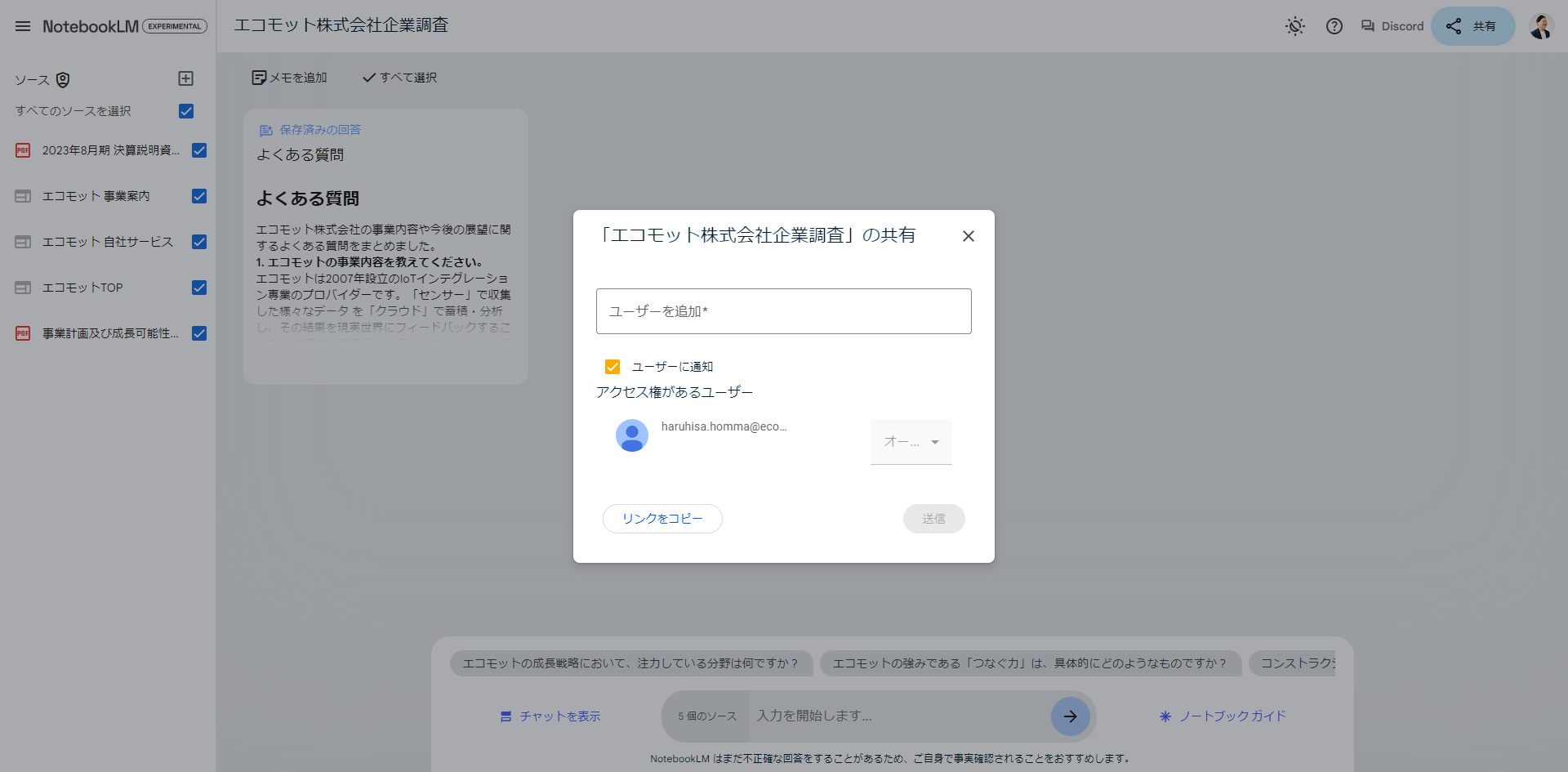Screen dimensions: 1568x772
Task: Click チャットを表示 link
Action: pos(550,716)
